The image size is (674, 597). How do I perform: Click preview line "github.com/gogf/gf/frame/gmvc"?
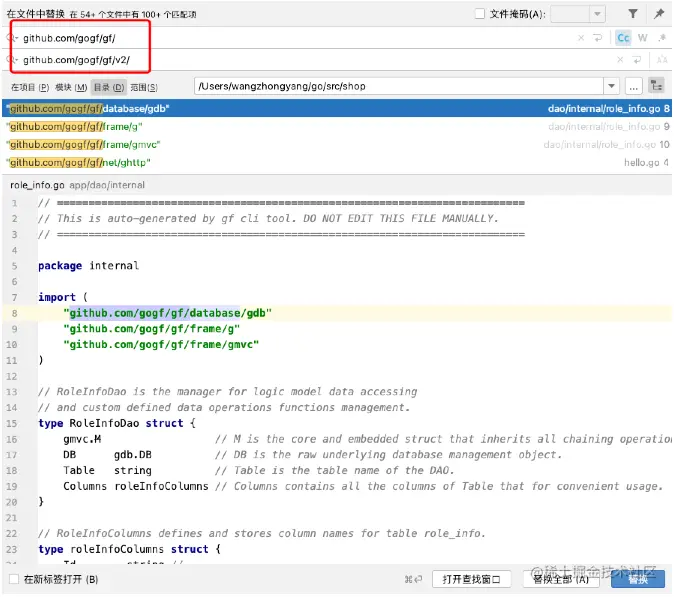(x=161, y=345)
